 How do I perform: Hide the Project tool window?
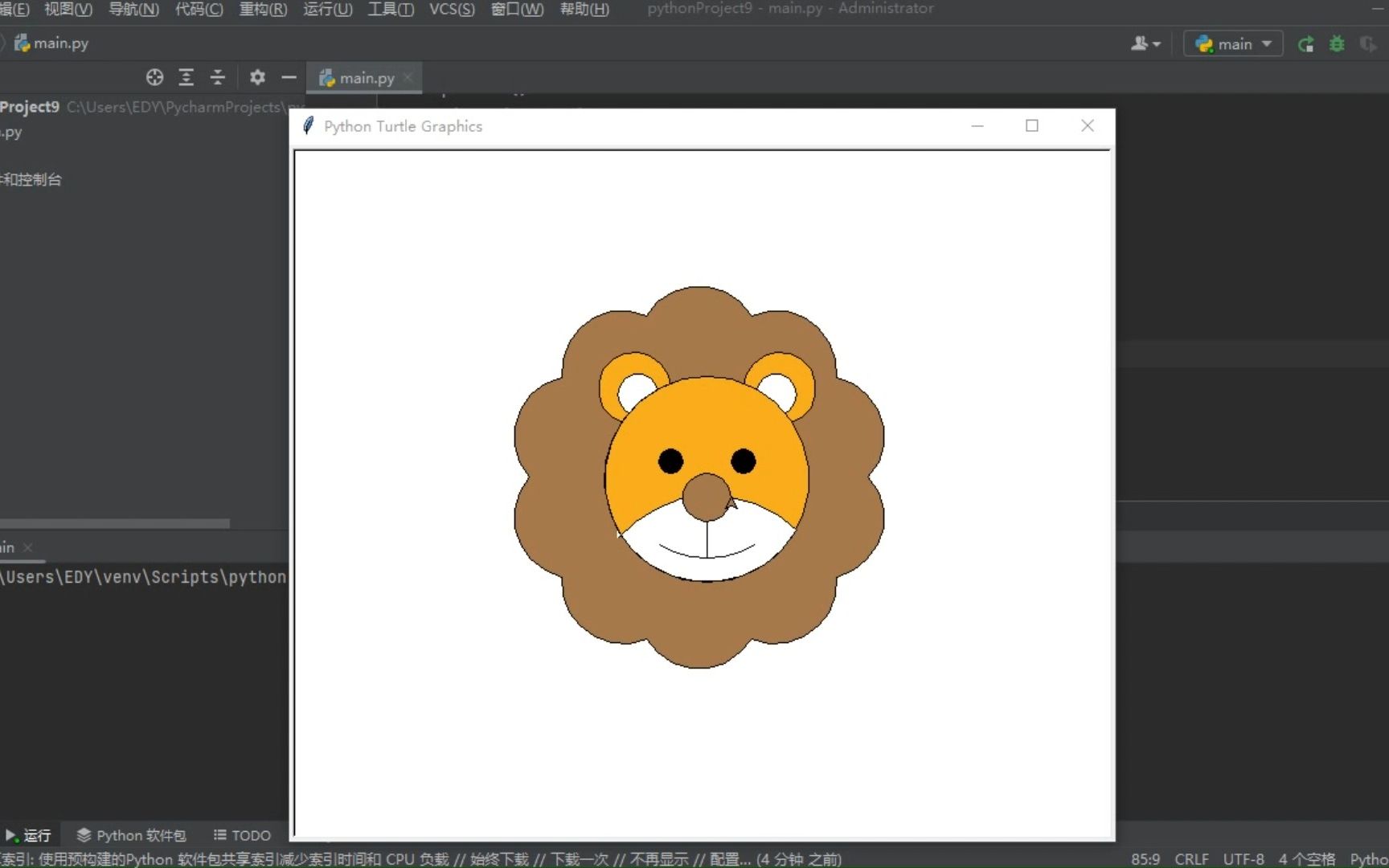tap(289, 77)
